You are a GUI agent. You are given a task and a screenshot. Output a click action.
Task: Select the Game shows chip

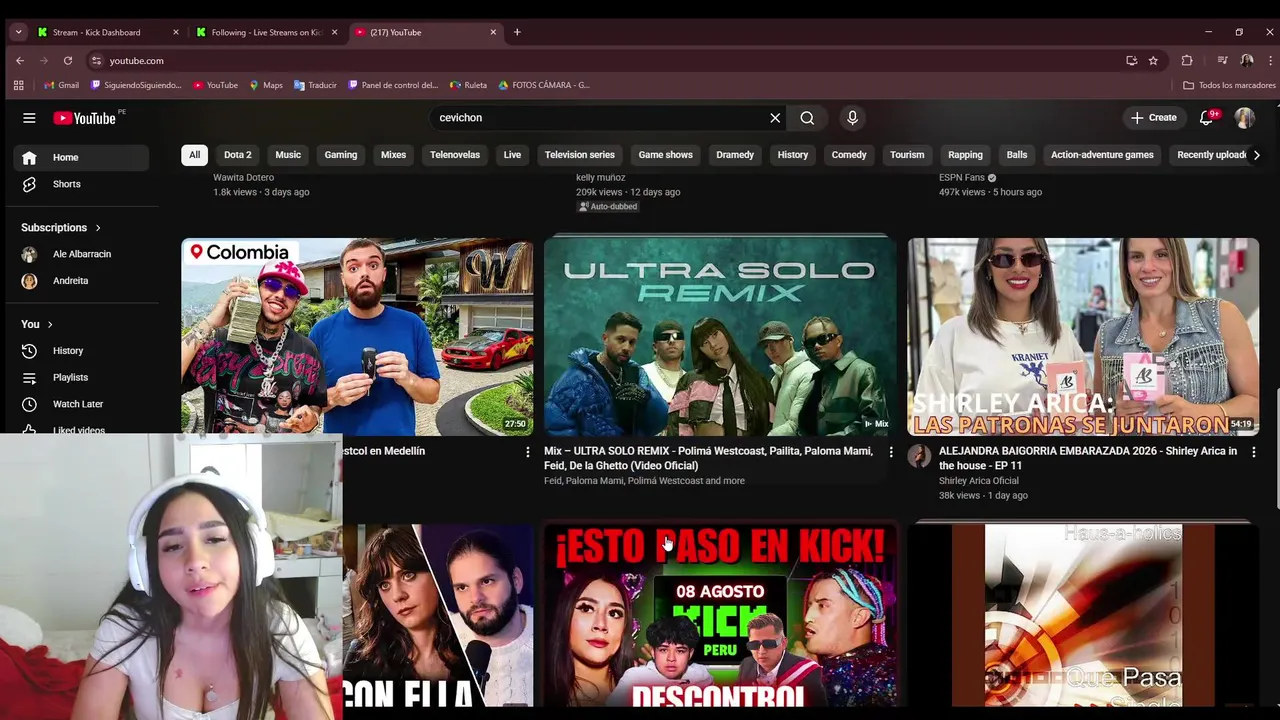click(666, 155)
